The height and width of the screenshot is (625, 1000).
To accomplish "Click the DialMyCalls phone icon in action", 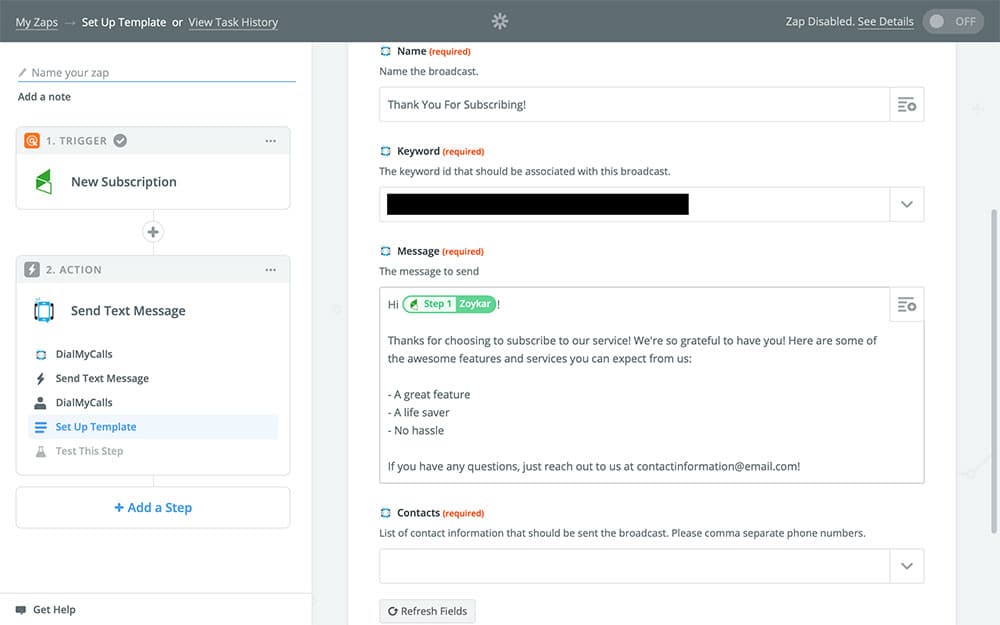I will (x=43, y=311).
